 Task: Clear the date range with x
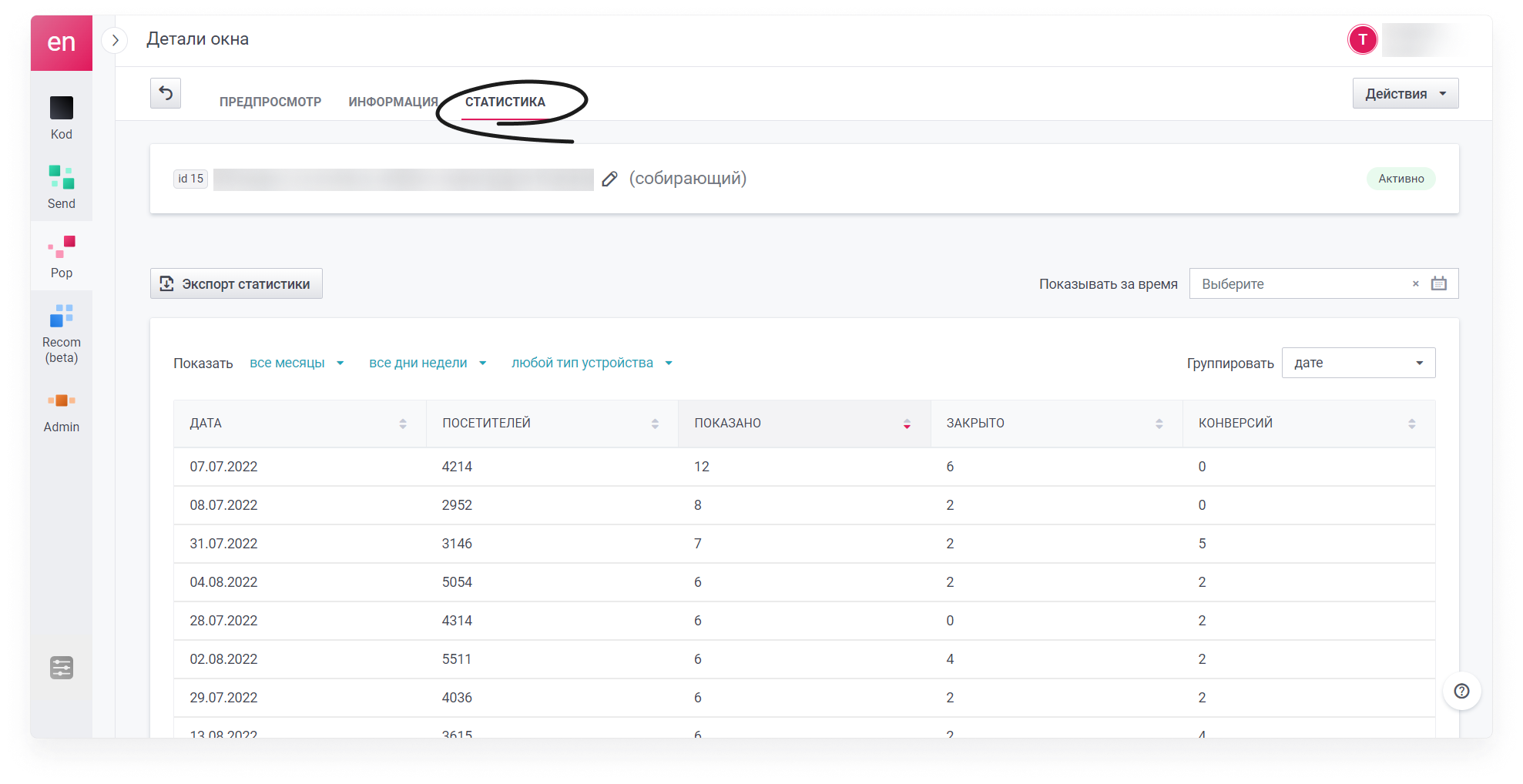tap(1416, 283)
